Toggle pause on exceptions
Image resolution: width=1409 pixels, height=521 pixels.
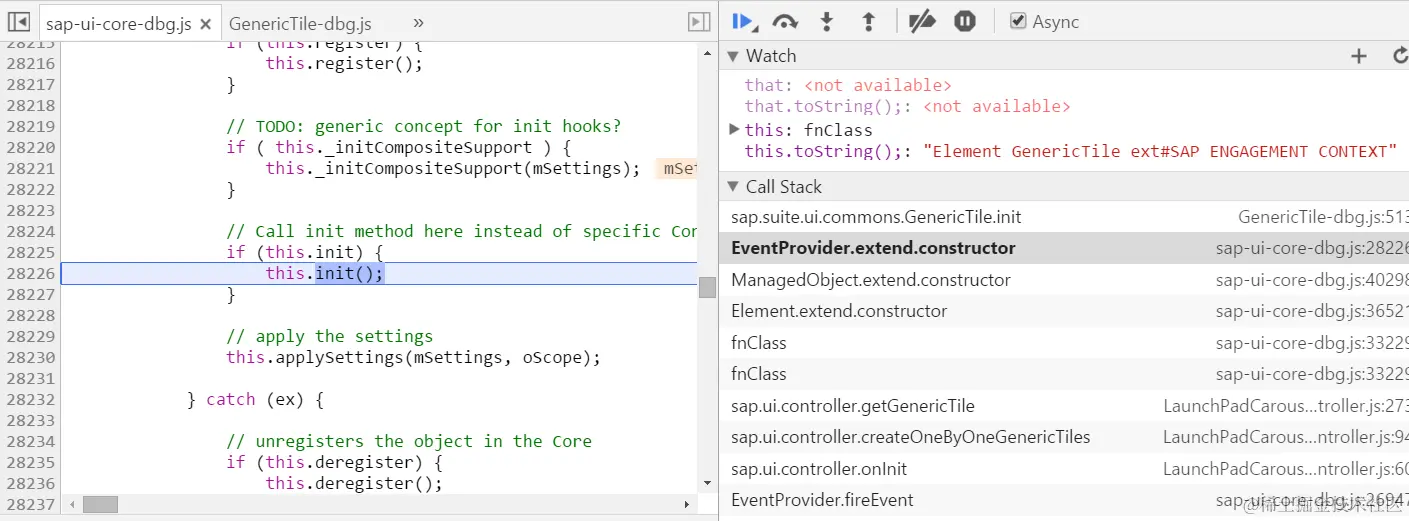pos(965,21)
